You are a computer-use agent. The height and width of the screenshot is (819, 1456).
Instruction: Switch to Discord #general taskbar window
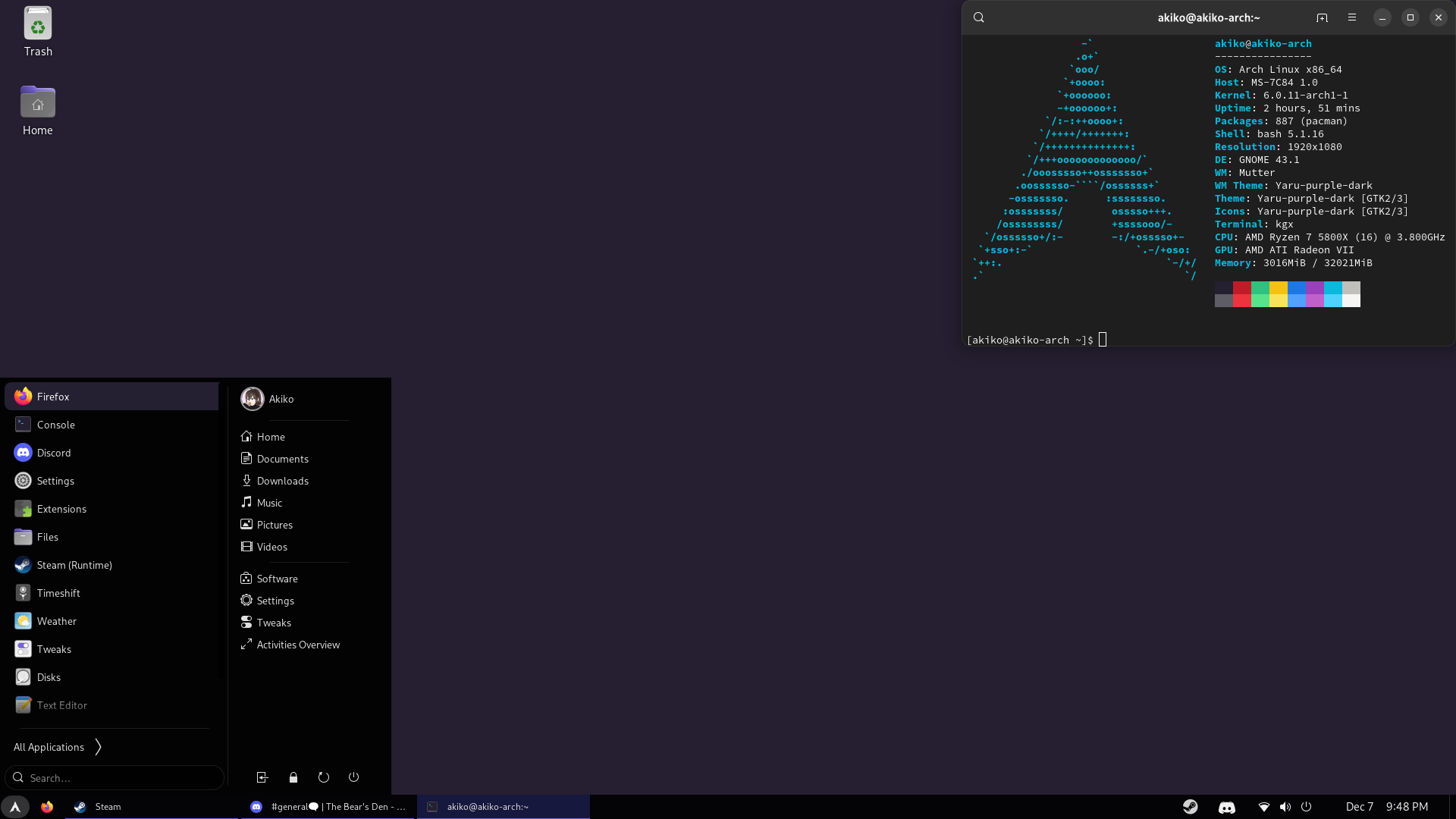click(x=328, y=807)
